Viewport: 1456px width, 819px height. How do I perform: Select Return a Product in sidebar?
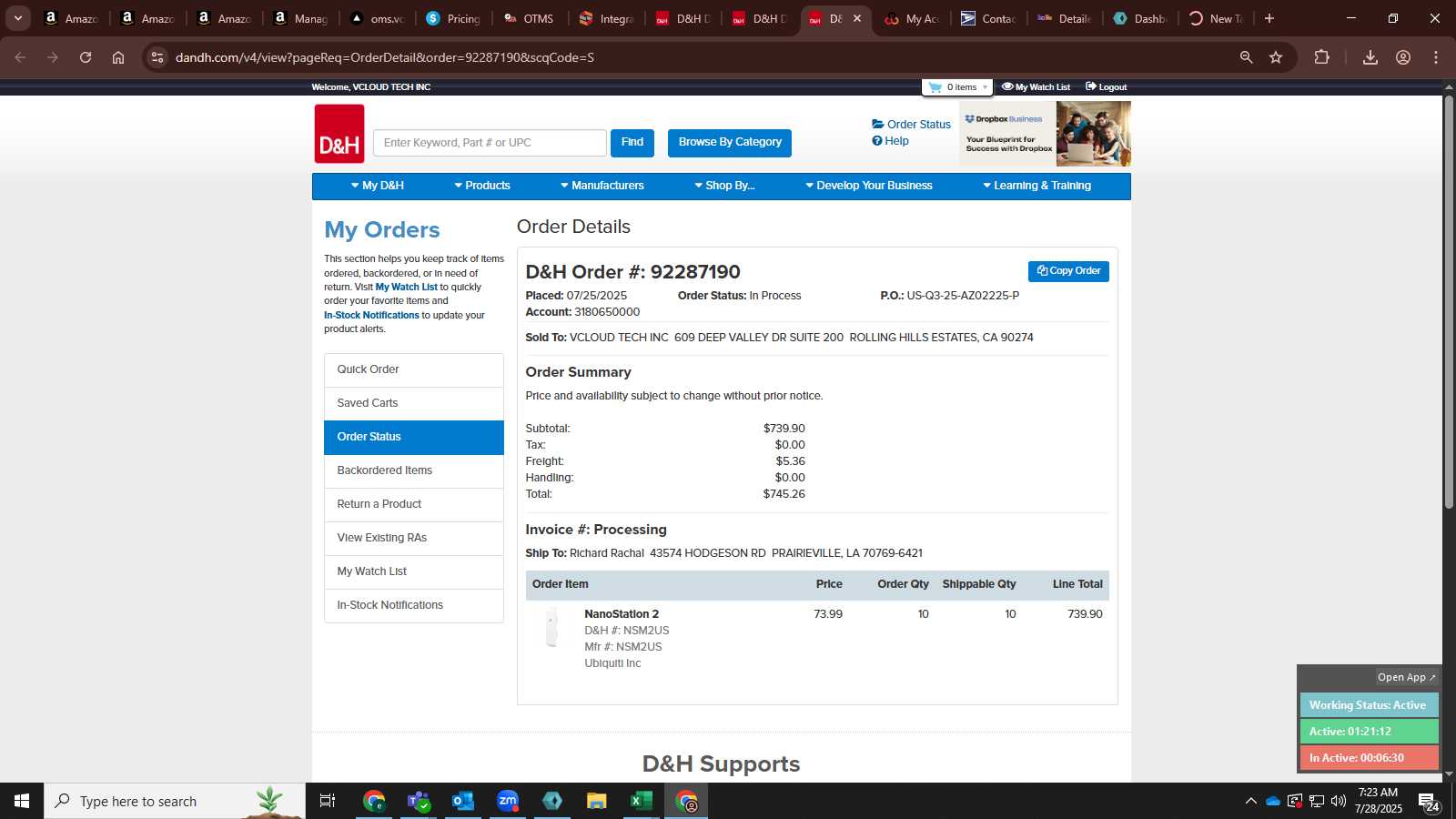[414, 505]
